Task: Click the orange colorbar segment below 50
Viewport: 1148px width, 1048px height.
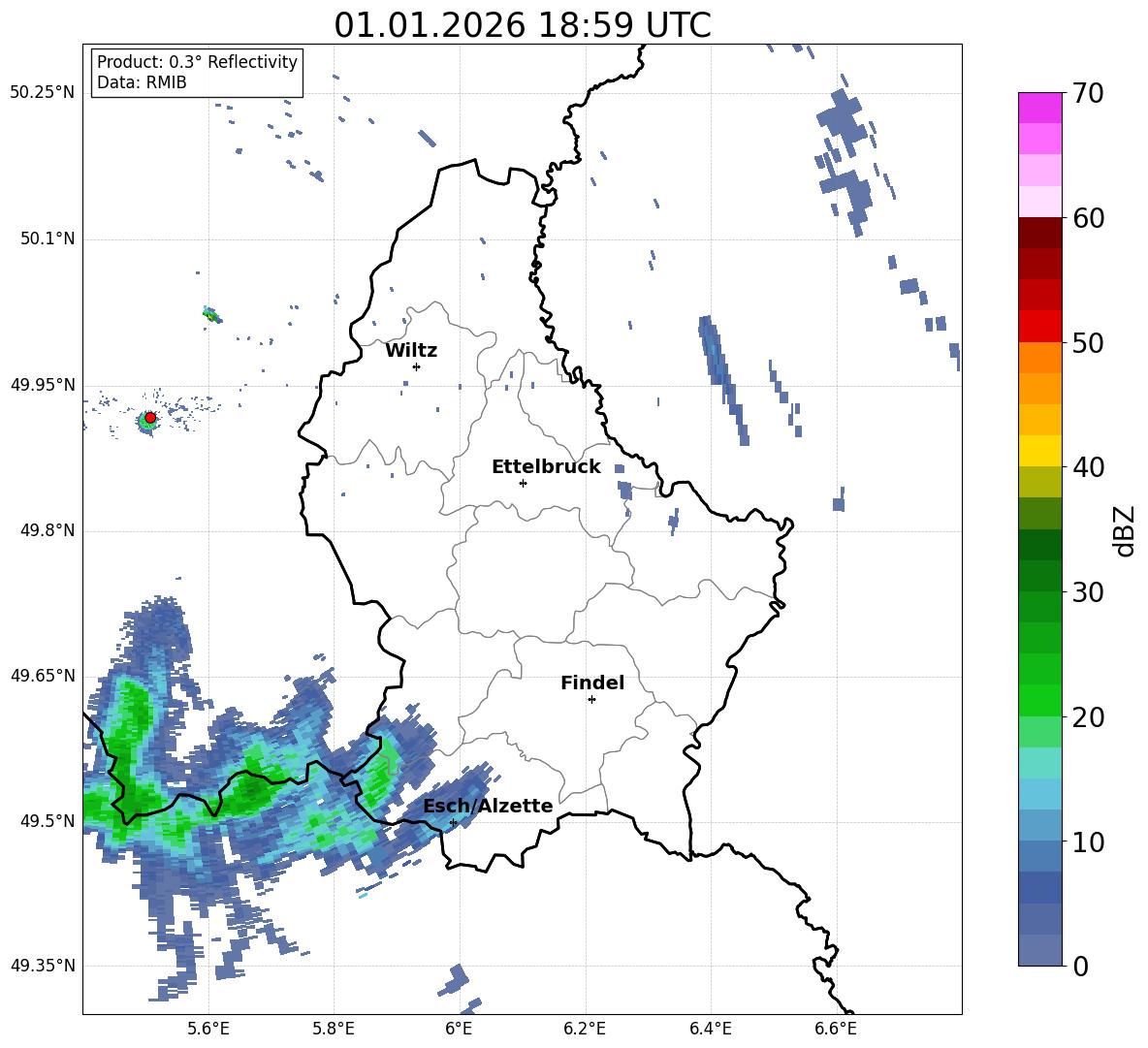Action: pyautogui.click(x=1039, y=358)
